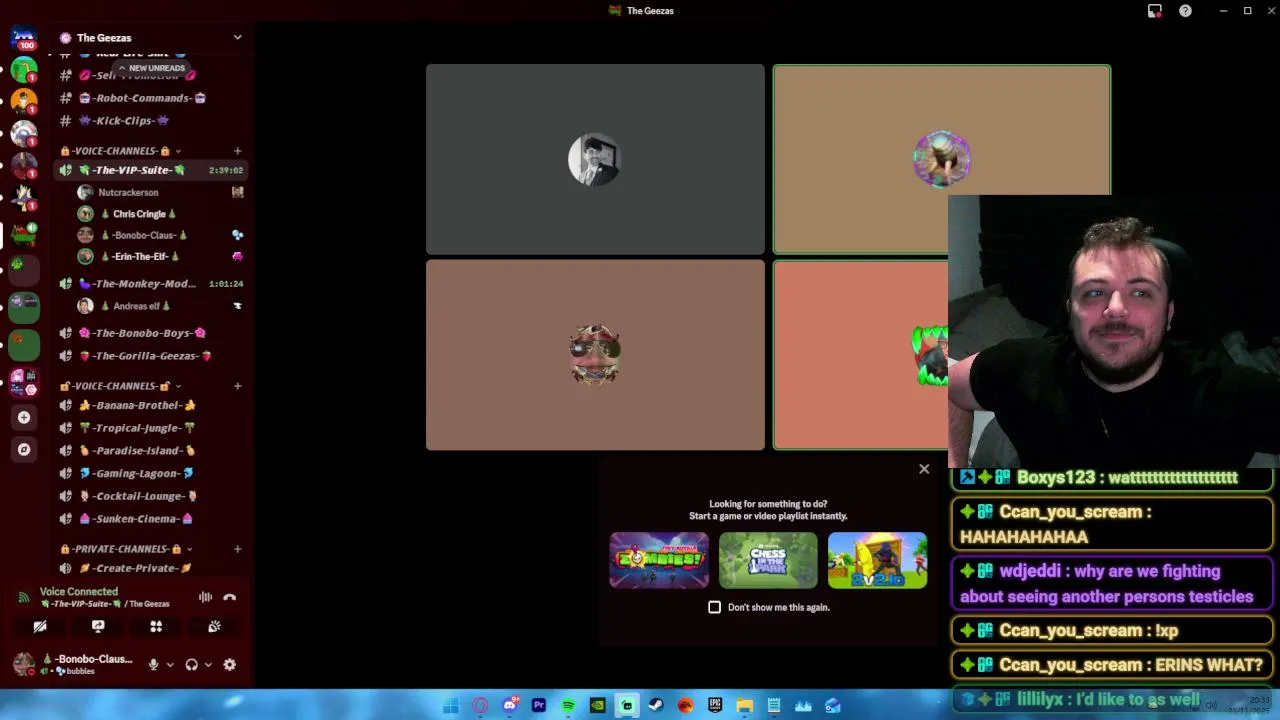The image size is (1280, 720).
Task: Collapse the first VOICE-CHANNELS category
Action: pyautogui.click(x=121, y=151)
